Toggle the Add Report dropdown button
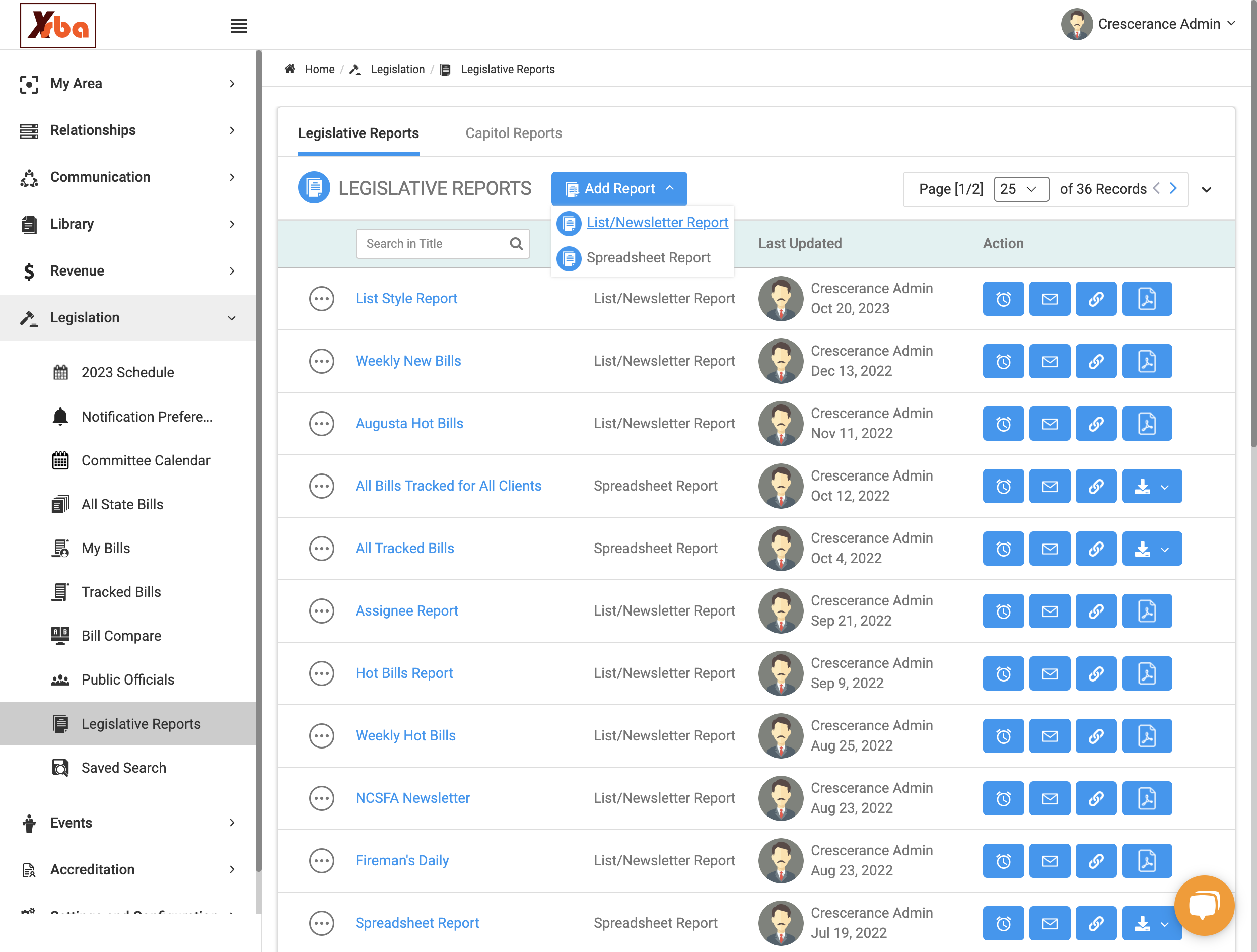 click(619, 188)
